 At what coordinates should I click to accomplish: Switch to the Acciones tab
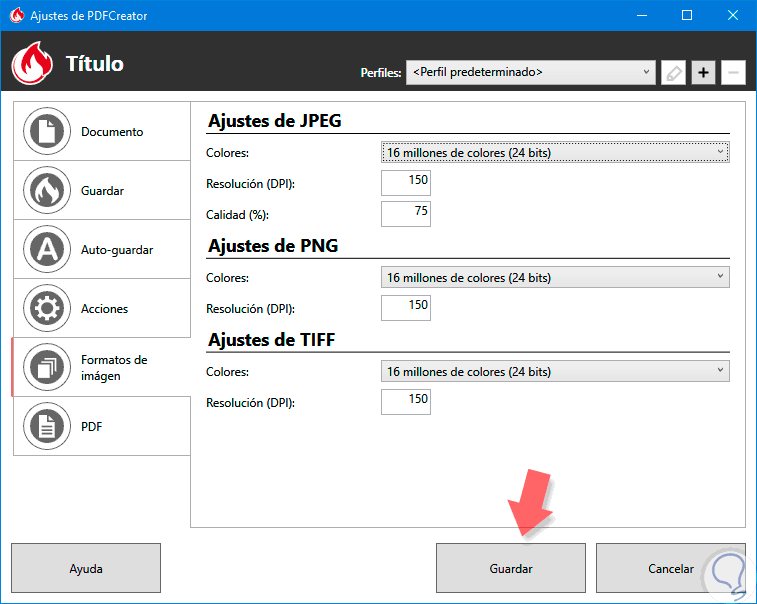pyautogui.click(x=102, y=308)
